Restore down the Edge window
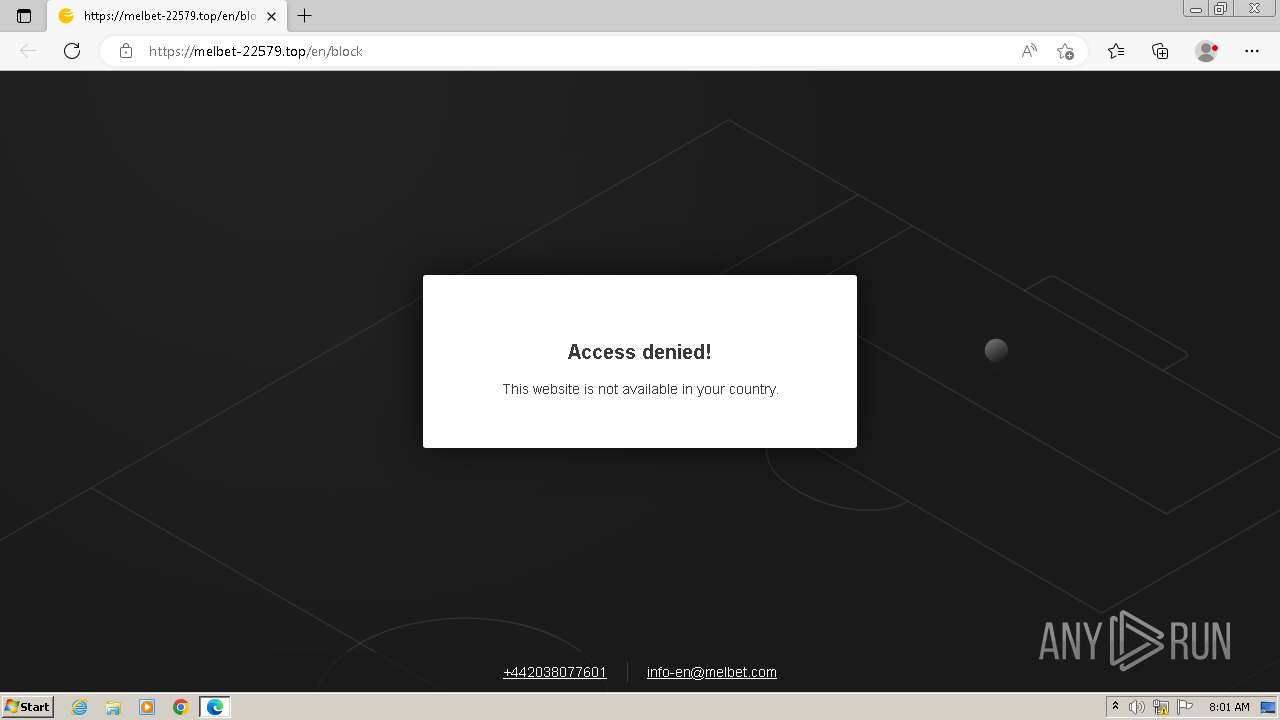 (x=1221, y=9)
